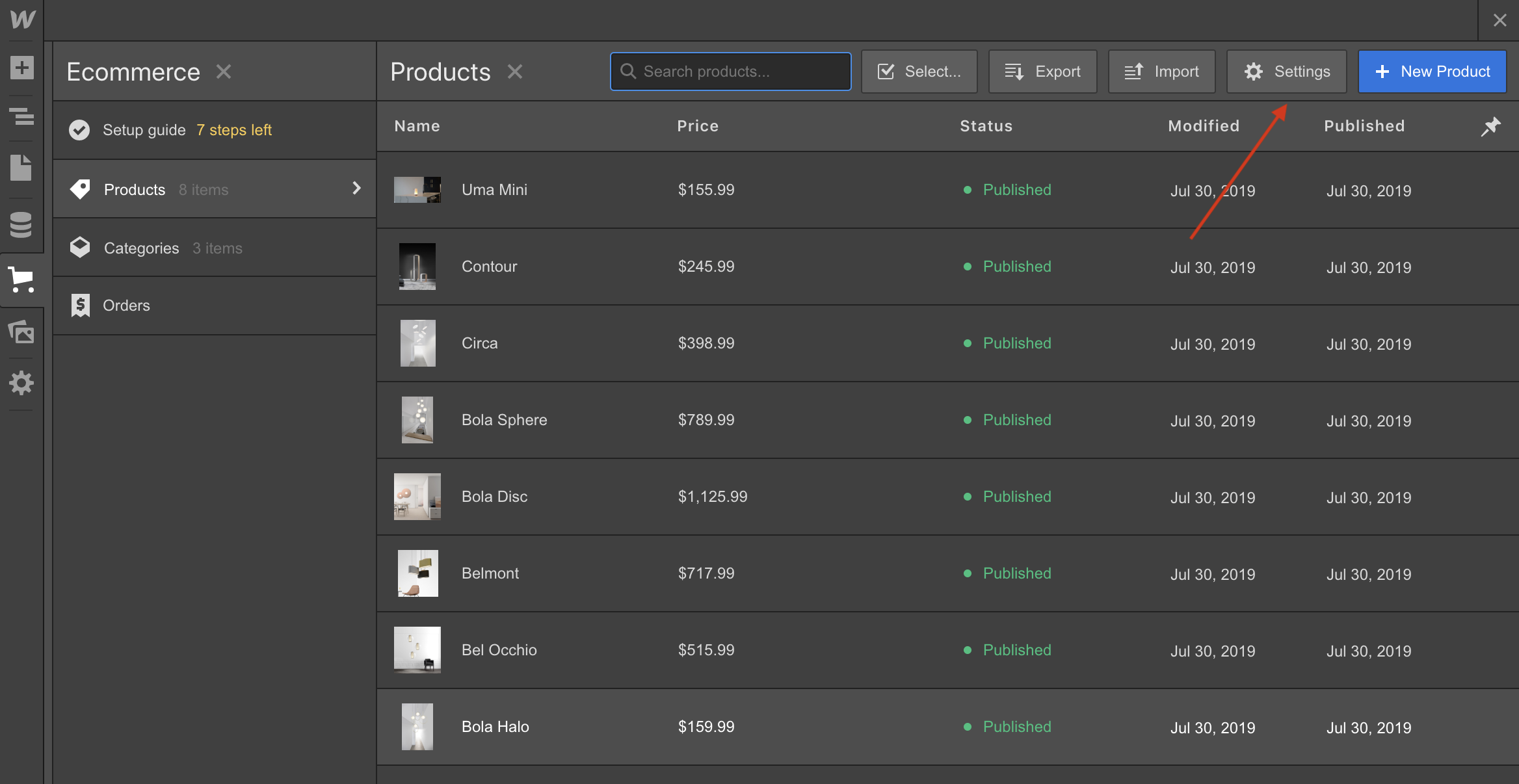Expand Products chevron arrow
The height and width of the screenshot is (784, 1519).
click(x=356, y=189)
